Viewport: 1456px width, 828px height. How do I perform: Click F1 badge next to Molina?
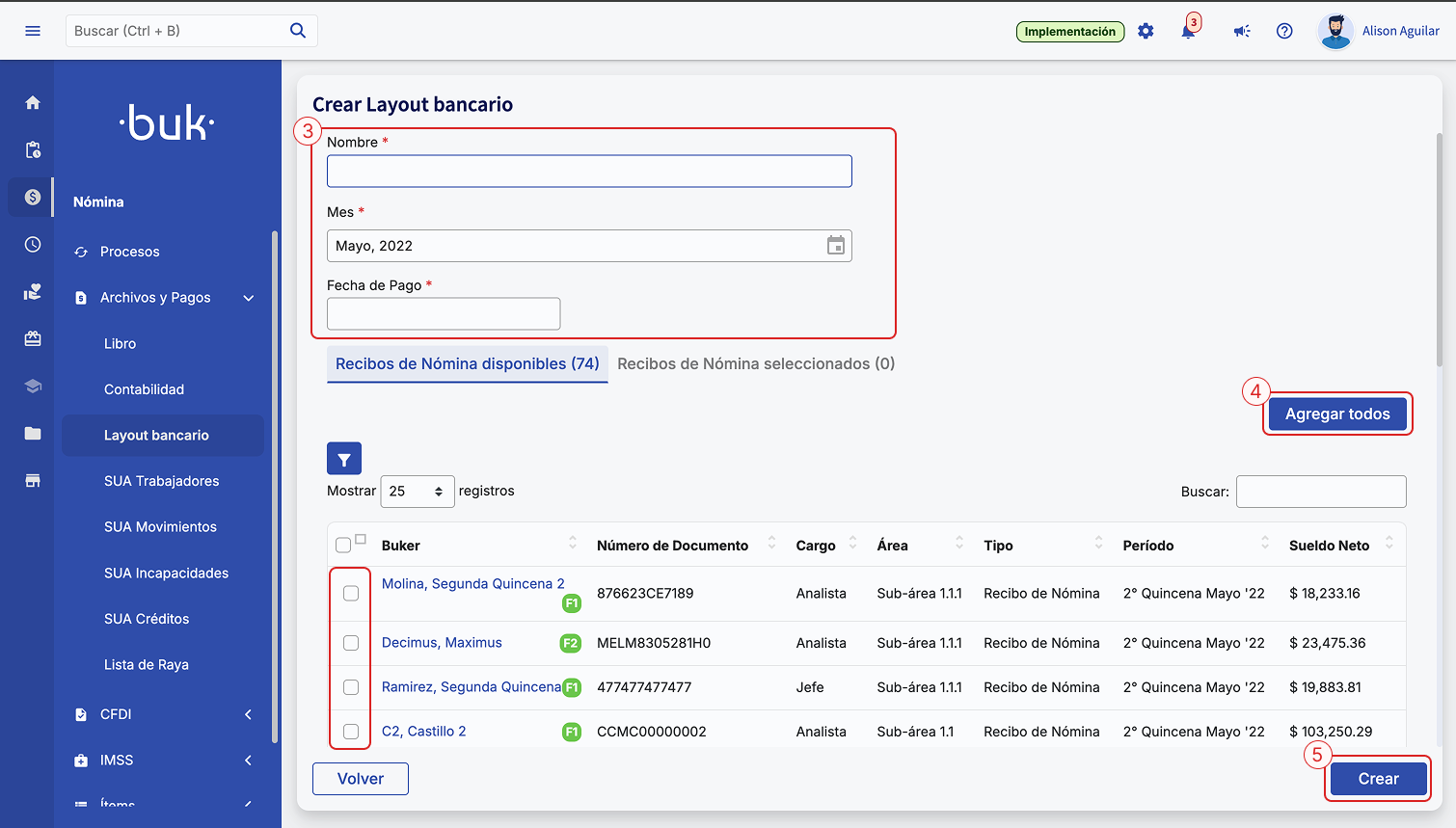tap(572, 603)
